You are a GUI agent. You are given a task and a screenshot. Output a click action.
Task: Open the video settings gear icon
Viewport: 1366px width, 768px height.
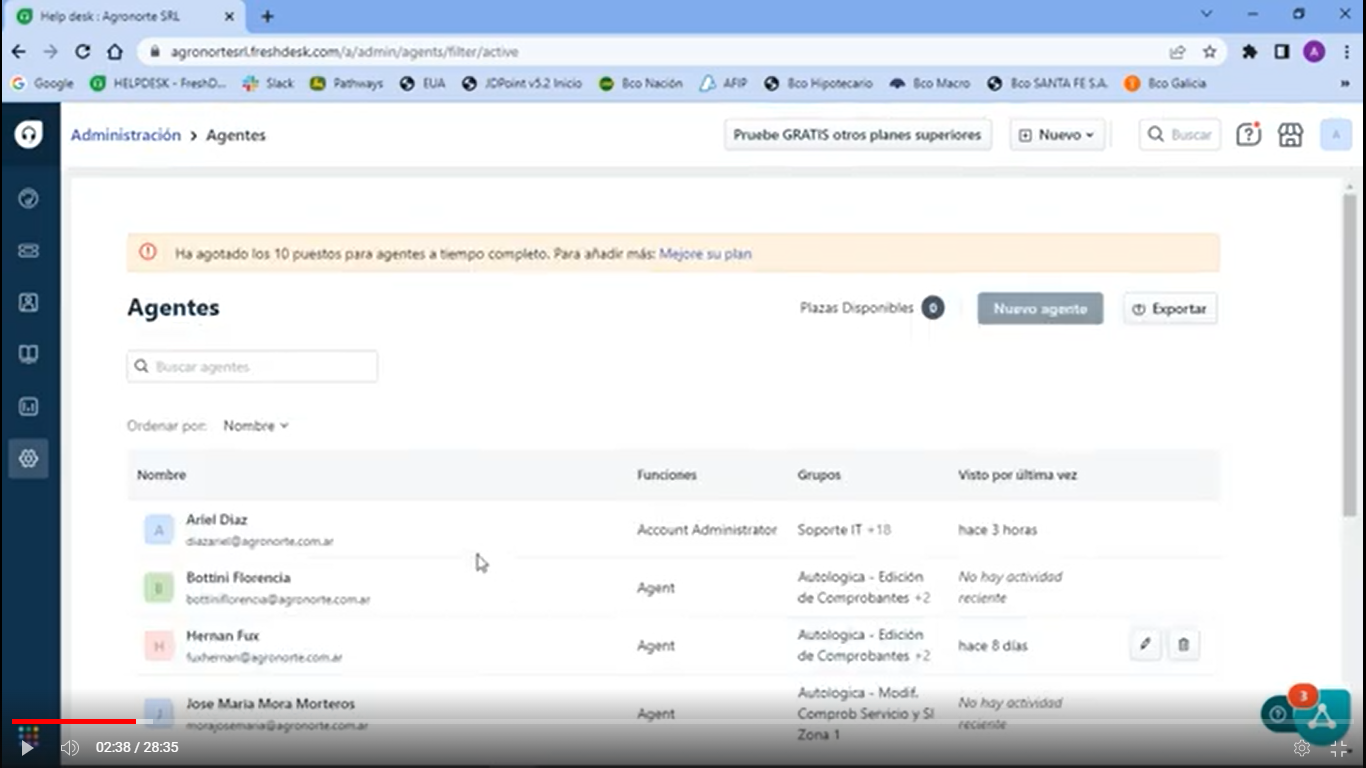click(1301, 748)
